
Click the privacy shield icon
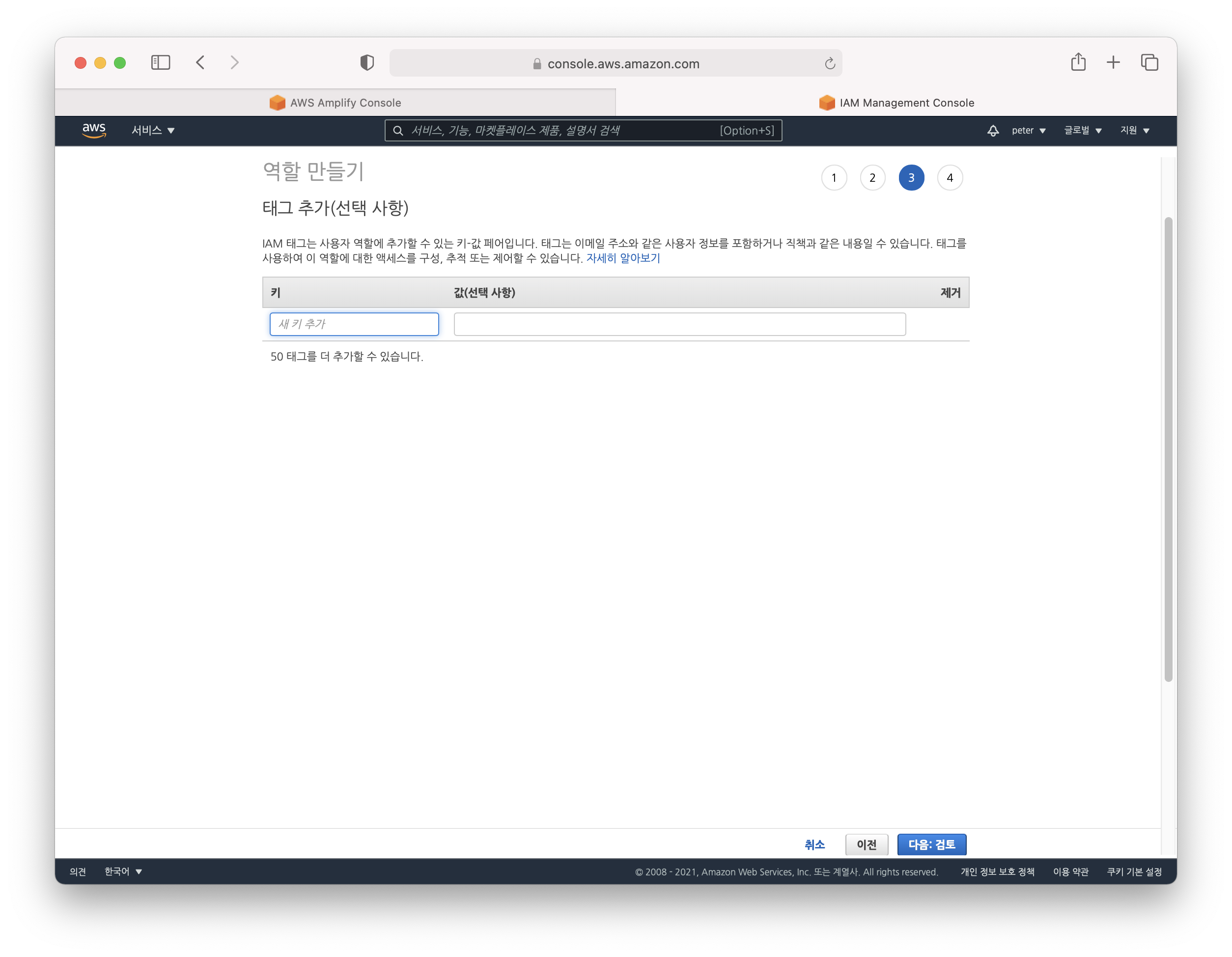pyautogui.click(x=366, y=62)
